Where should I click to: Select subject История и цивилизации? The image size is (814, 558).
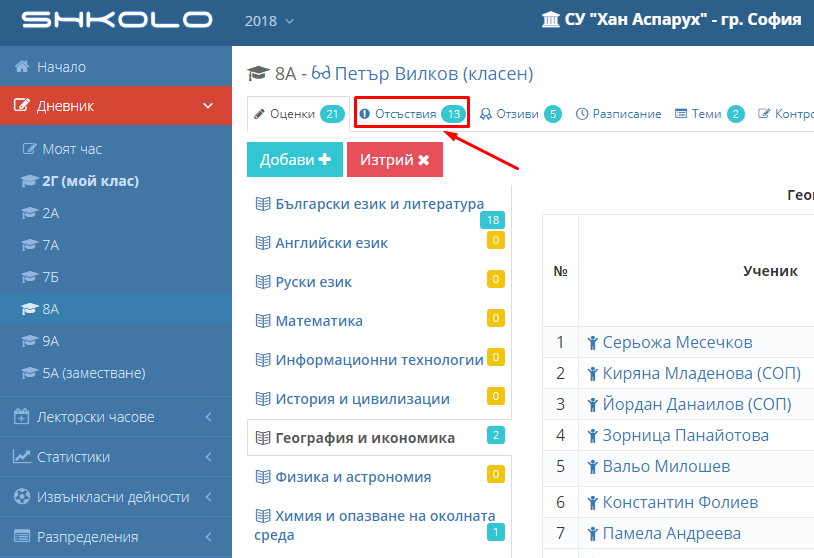[x=362, y=399]
